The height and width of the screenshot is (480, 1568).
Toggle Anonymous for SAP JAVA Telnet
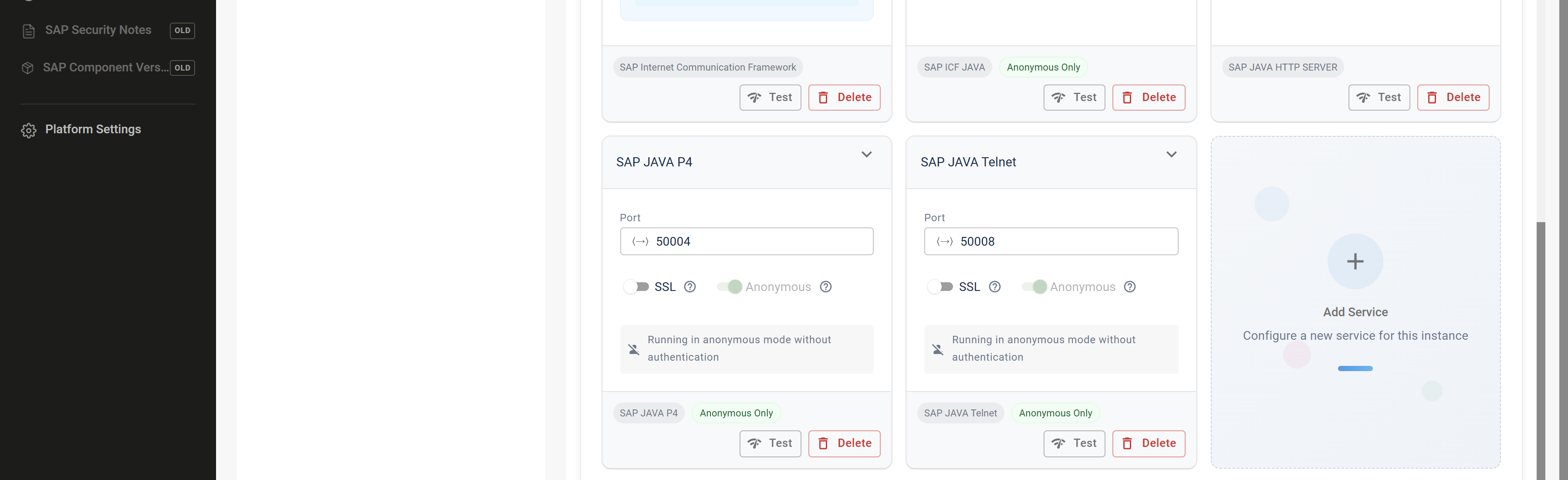(1034, 287)
